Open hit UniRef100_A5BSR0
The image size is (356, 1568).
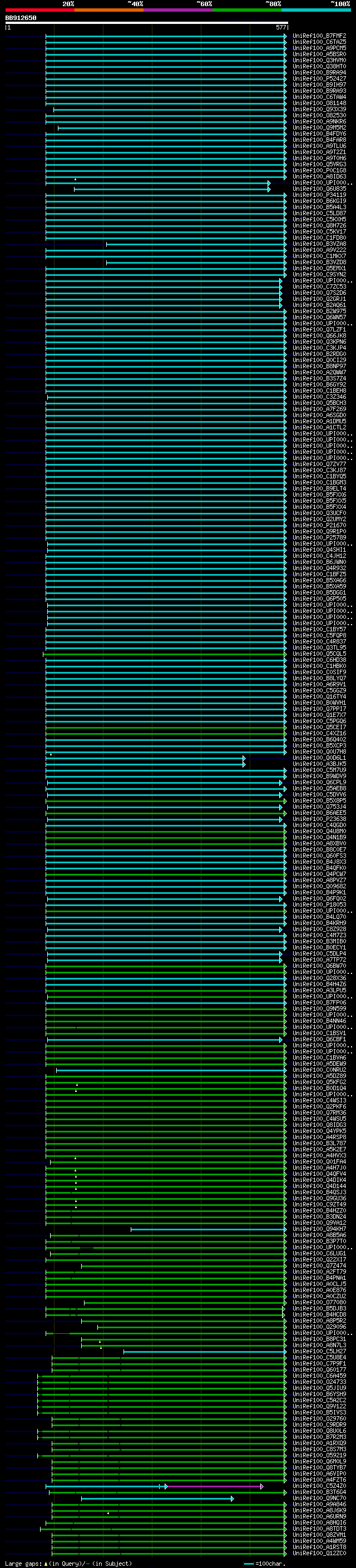click(x=319, y=54)
